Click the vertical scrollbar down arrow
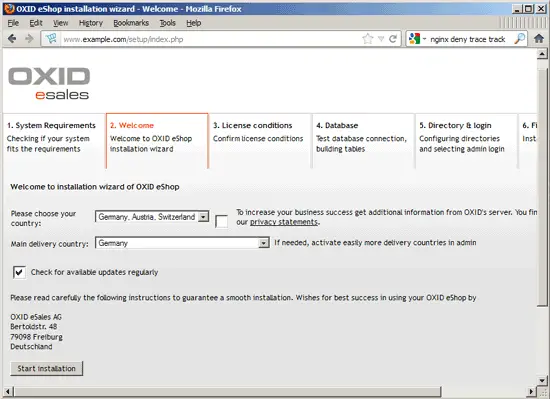 [542, 380]
